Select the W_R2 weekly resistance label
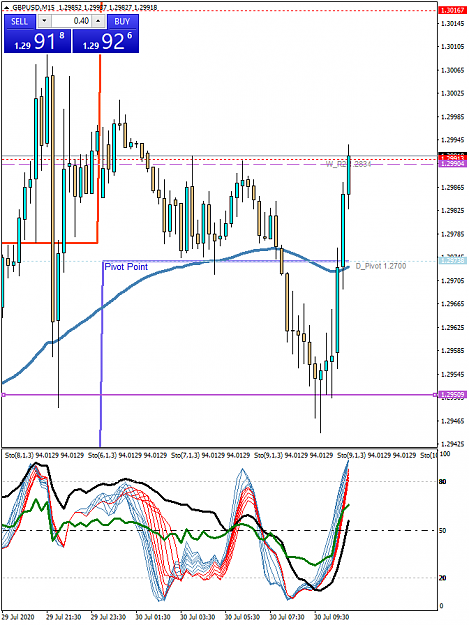 (349, 164)
